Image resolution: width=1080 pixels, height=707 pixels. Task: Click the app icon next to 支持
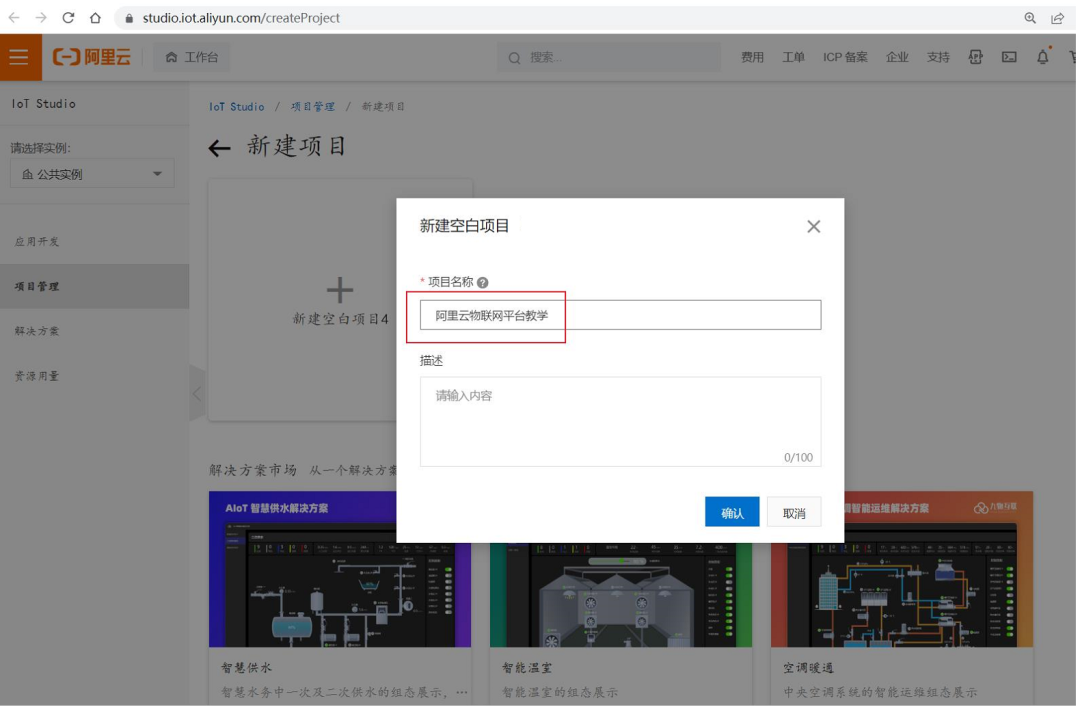tap(975, 57)
